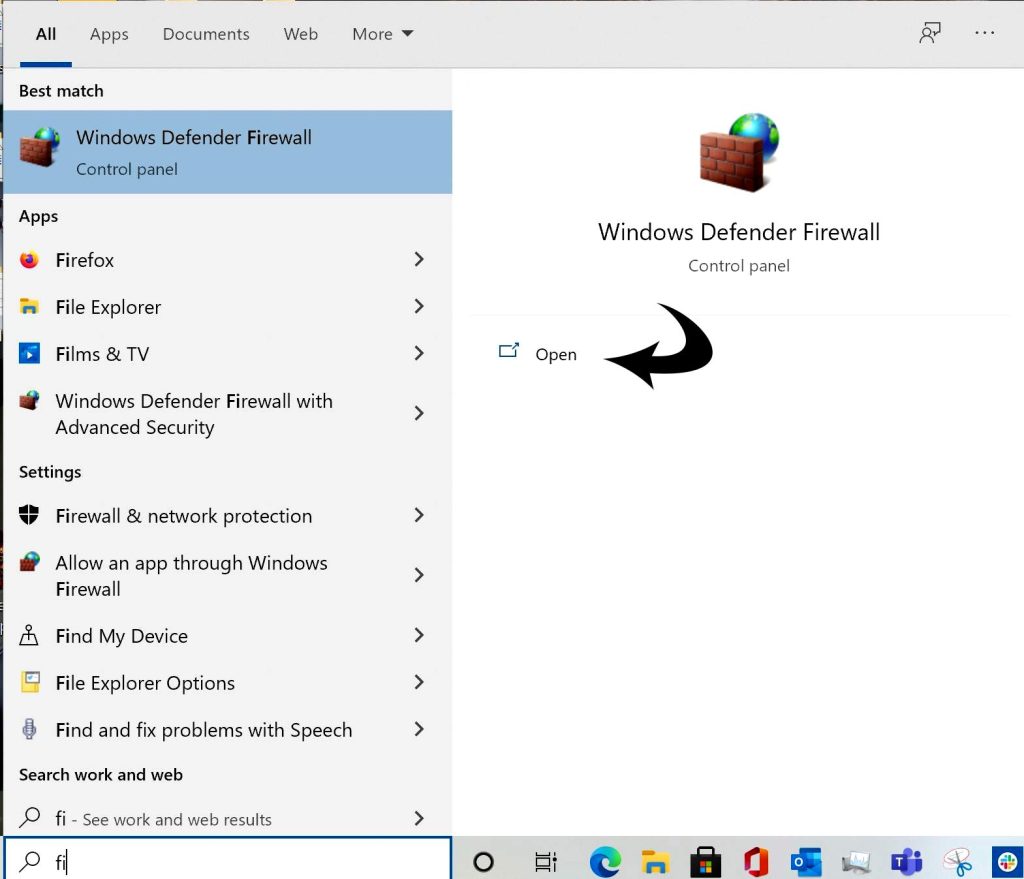Open Task View from the taskbar
1024x879 pixels.
(x=545, y=862)
